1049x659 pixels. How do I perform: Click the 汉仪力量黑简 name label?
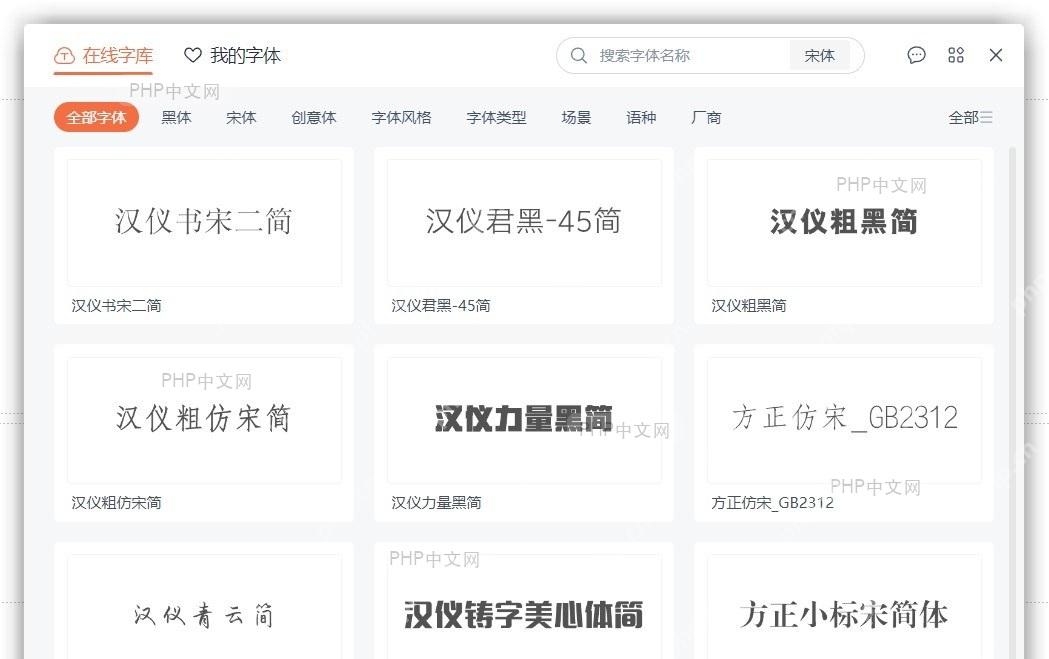(436, 502)
